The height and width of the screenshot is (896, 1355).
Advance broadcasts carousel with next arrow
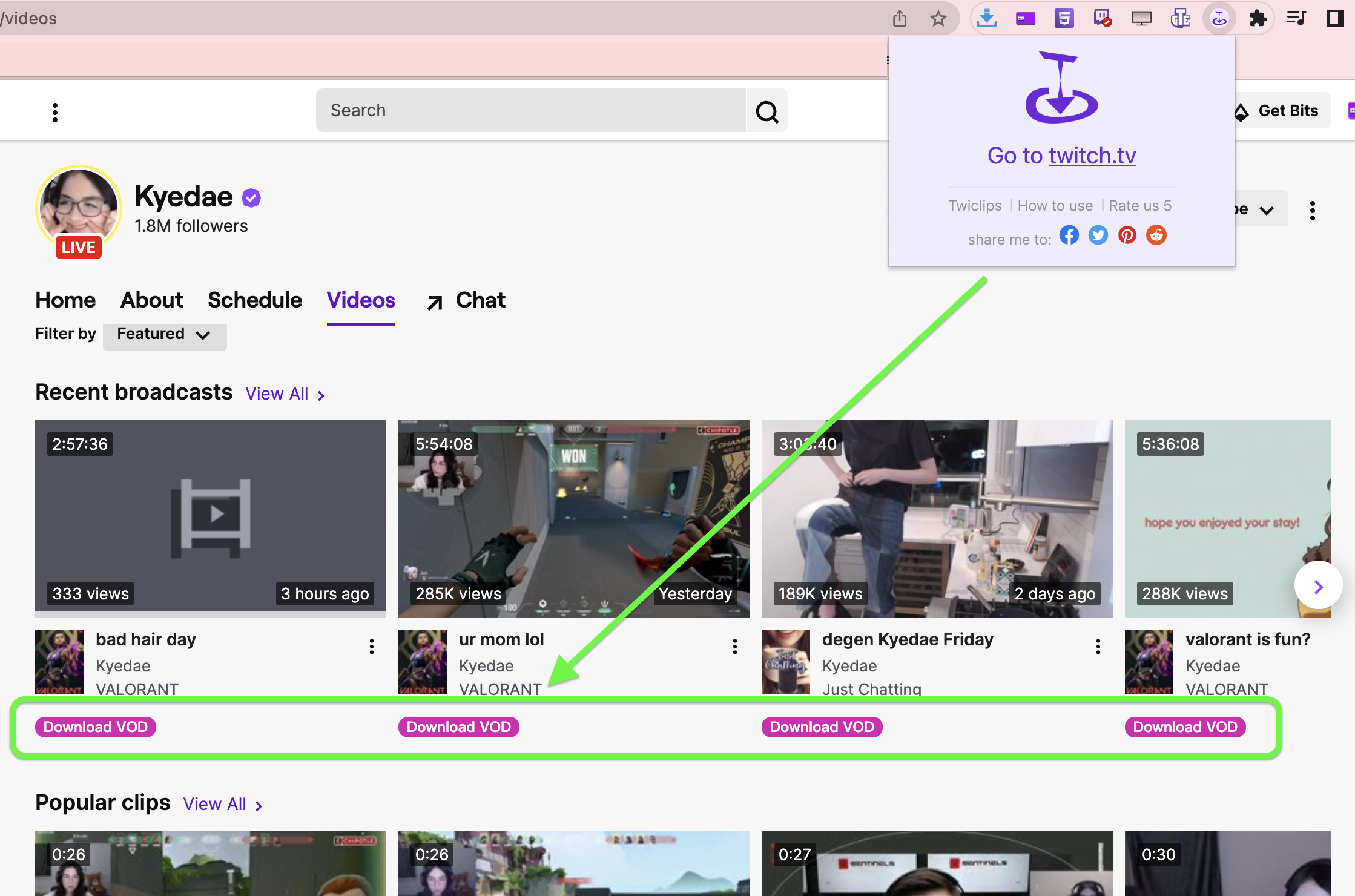click(1318, 585)
